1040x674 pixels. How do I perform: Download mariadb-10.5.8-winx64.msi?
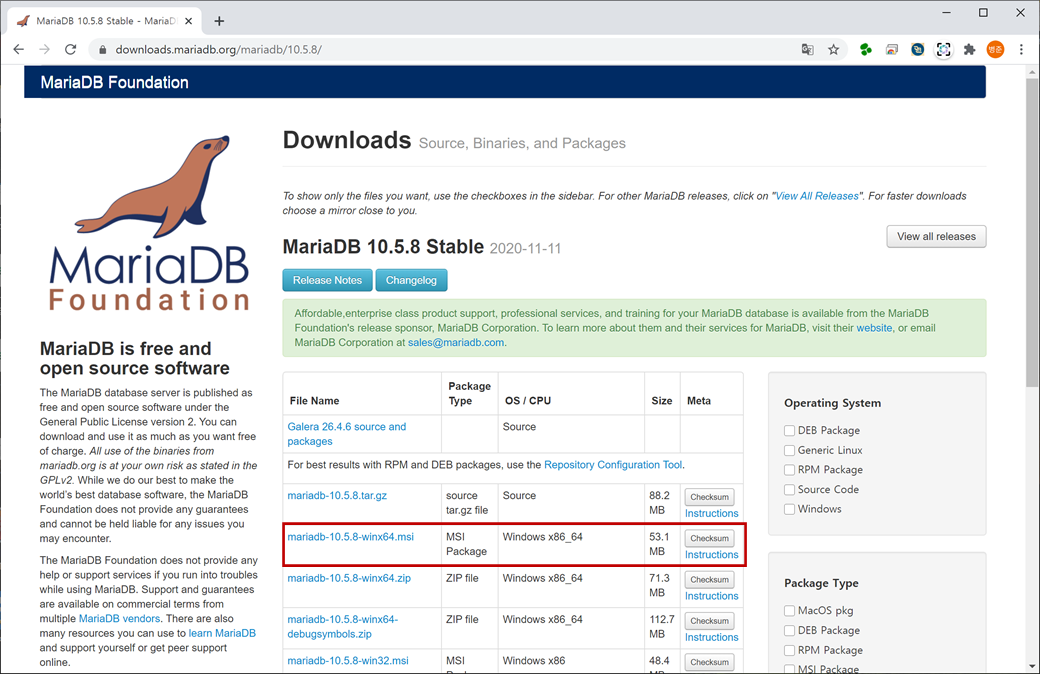(x=350, y=537)
